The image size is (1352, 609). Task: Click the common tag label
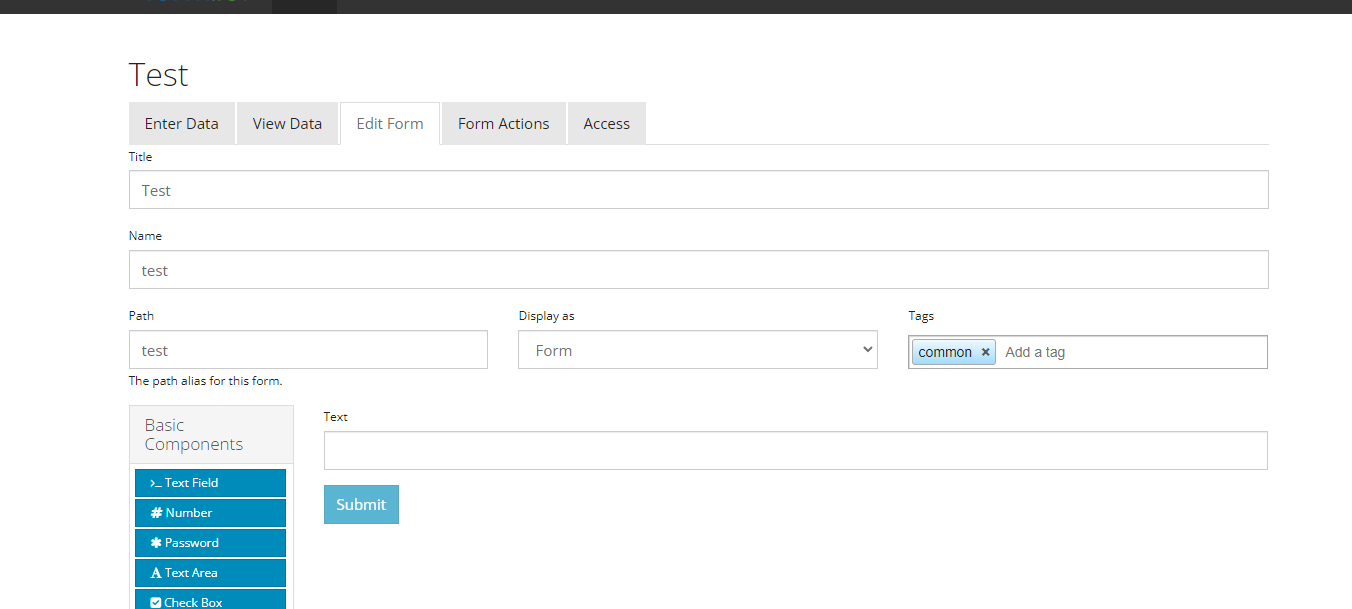pos(945,352)
